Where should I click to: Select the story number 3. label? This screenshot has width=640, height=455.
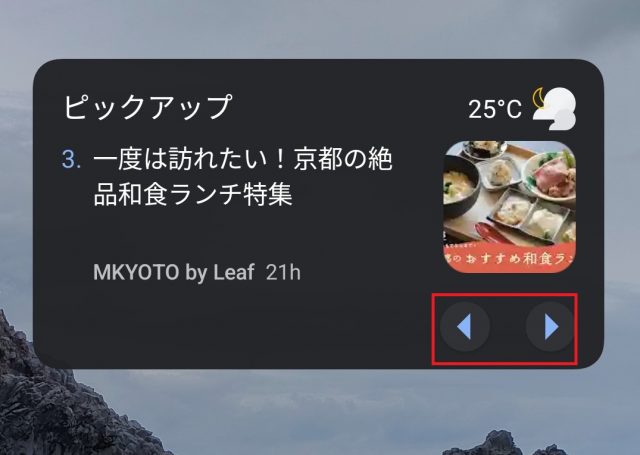71,159
